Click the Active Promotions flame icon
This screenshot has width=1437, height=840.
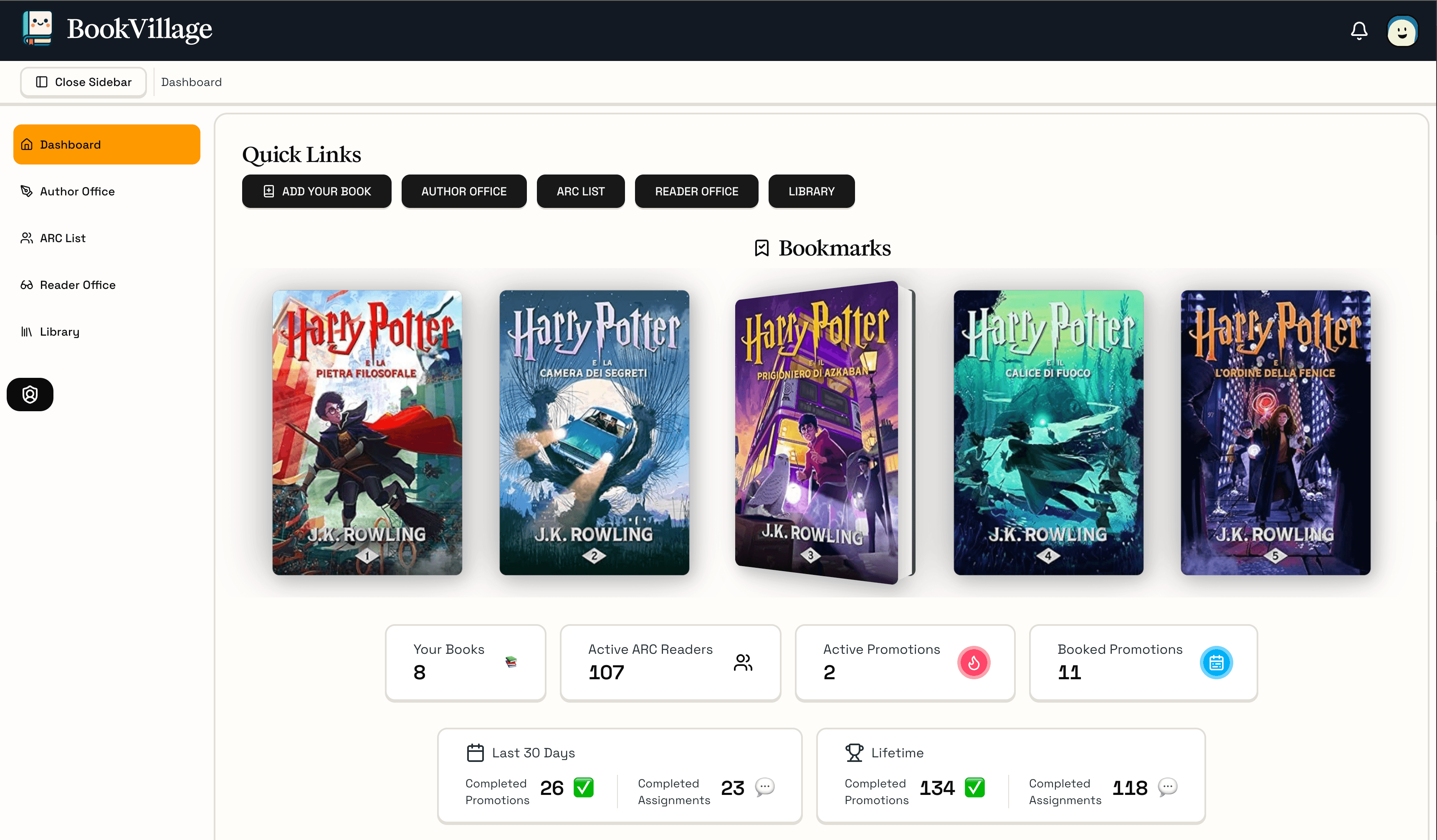(x=974, y=663)
